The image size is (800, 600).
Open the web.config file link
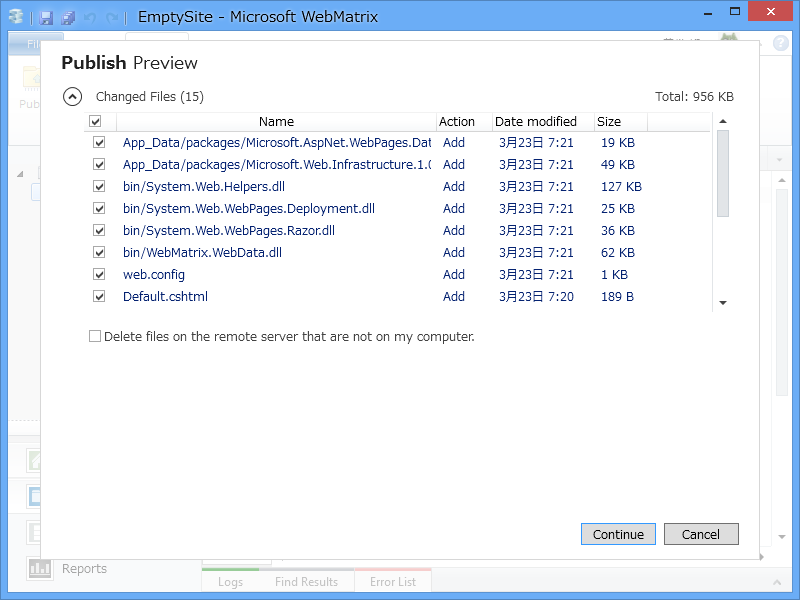[x=154, y=274]
